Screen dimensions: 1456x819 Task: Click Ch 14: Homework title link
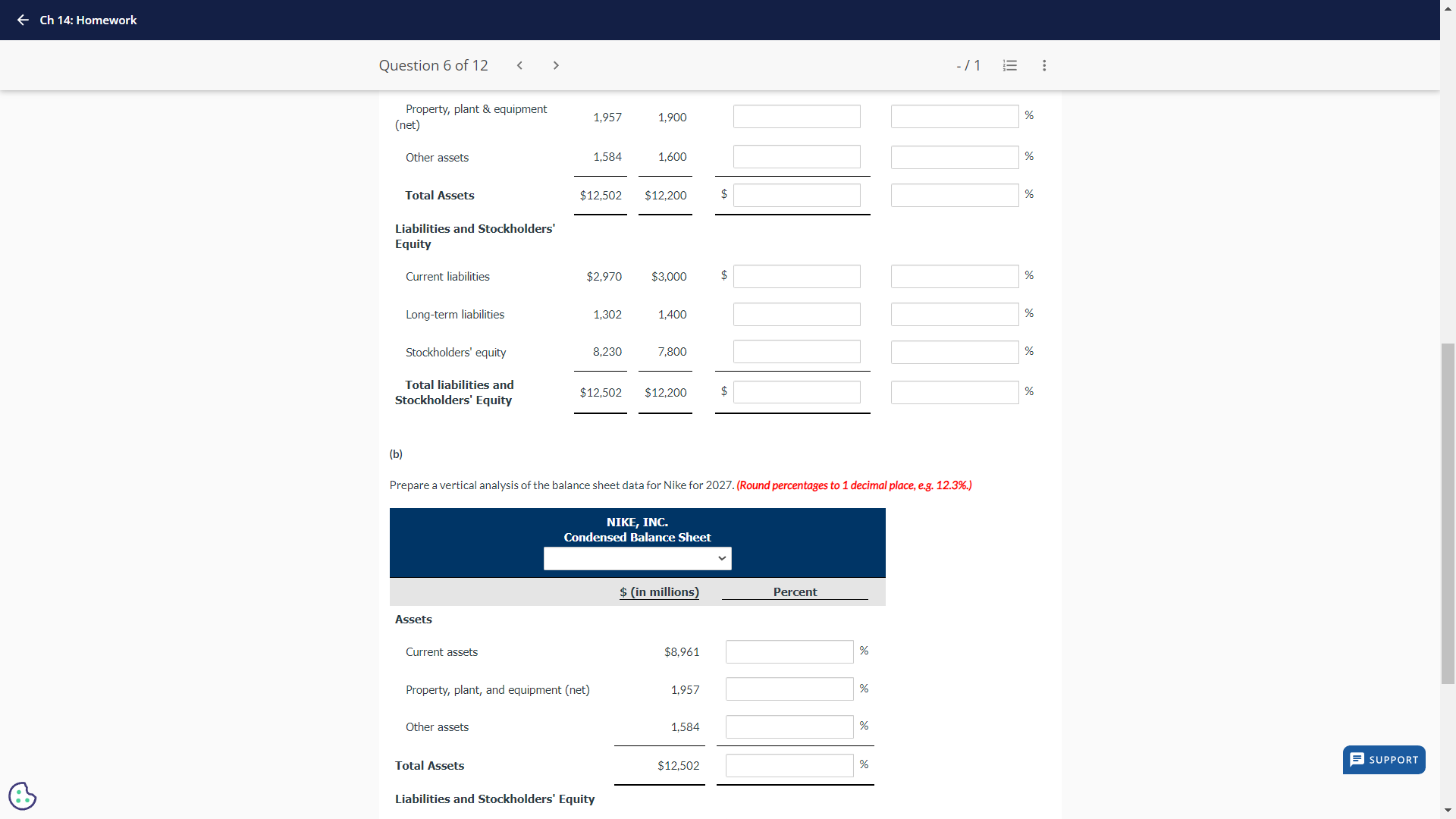[88, 20]
